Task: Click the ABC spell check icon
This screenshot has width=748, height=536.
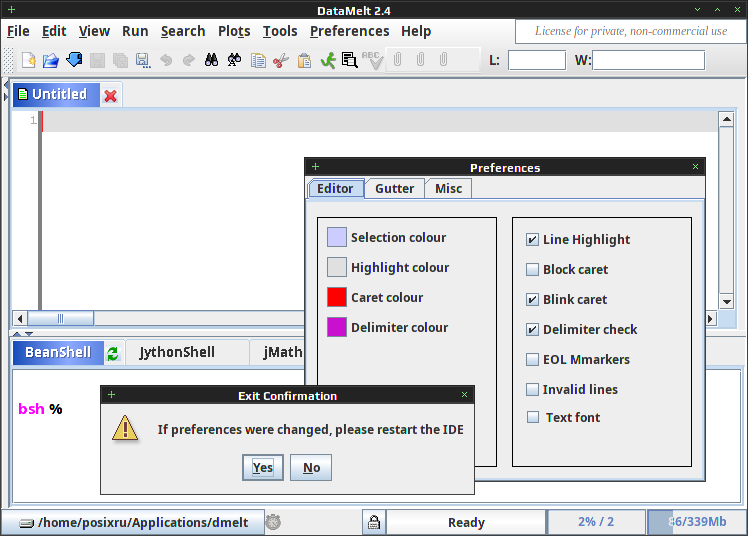Action: coord(372,60)
